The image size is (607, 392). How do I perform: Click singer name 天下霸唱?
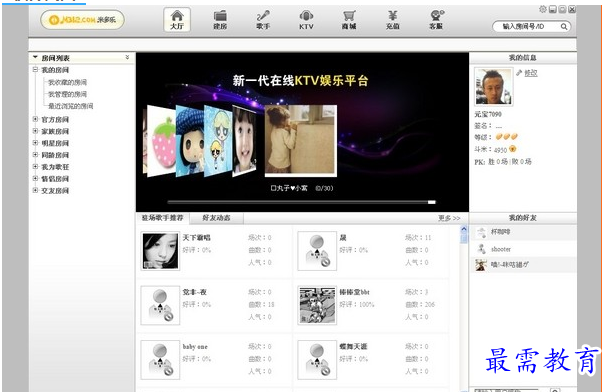[196, 238]
